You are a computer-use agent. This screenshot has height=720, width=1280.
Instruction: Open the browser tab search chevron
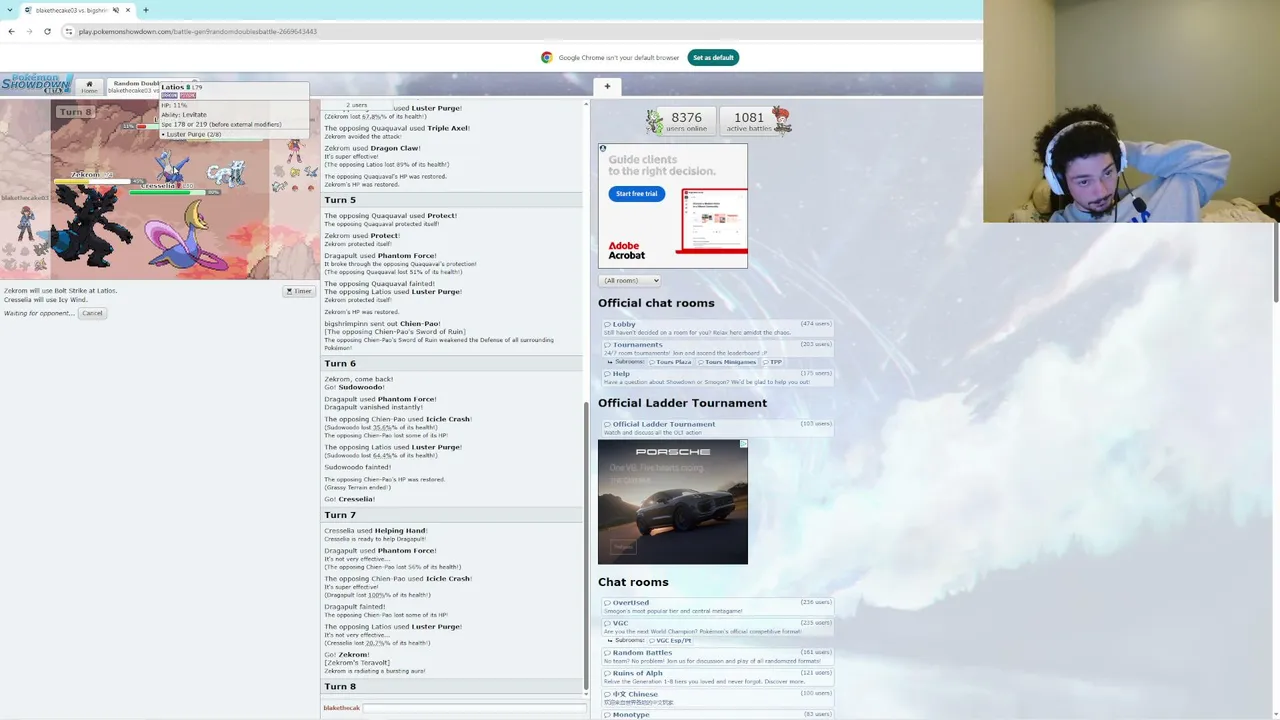[10, 10]
